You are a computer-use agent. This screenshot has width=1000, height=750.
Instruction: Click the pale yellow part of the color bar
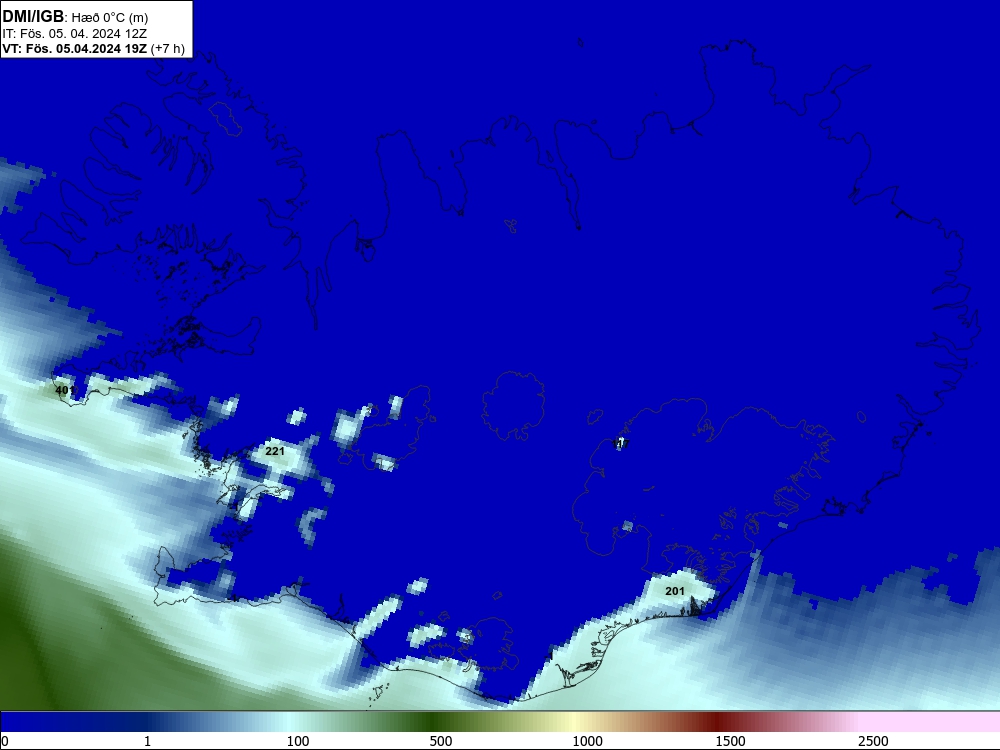574,722
